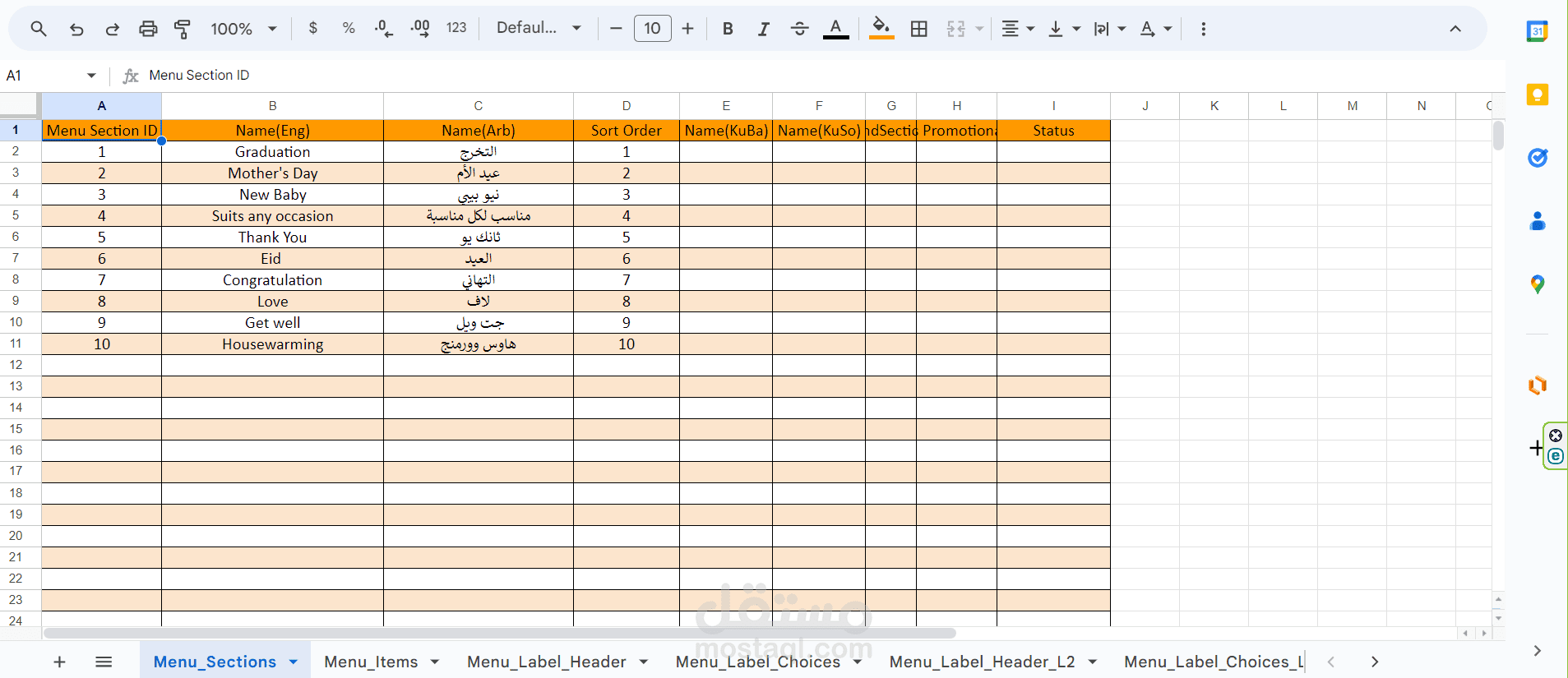Open the fill color picker
Image resolution: width=1568 pixels, height=678 pixels.
click(x=881, y=29)
